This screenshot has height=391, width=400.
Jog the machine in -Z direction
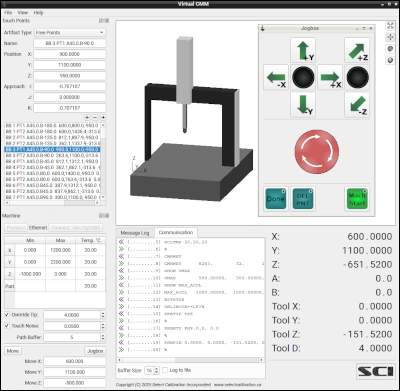pyautogui.click(x=357, y=105)
